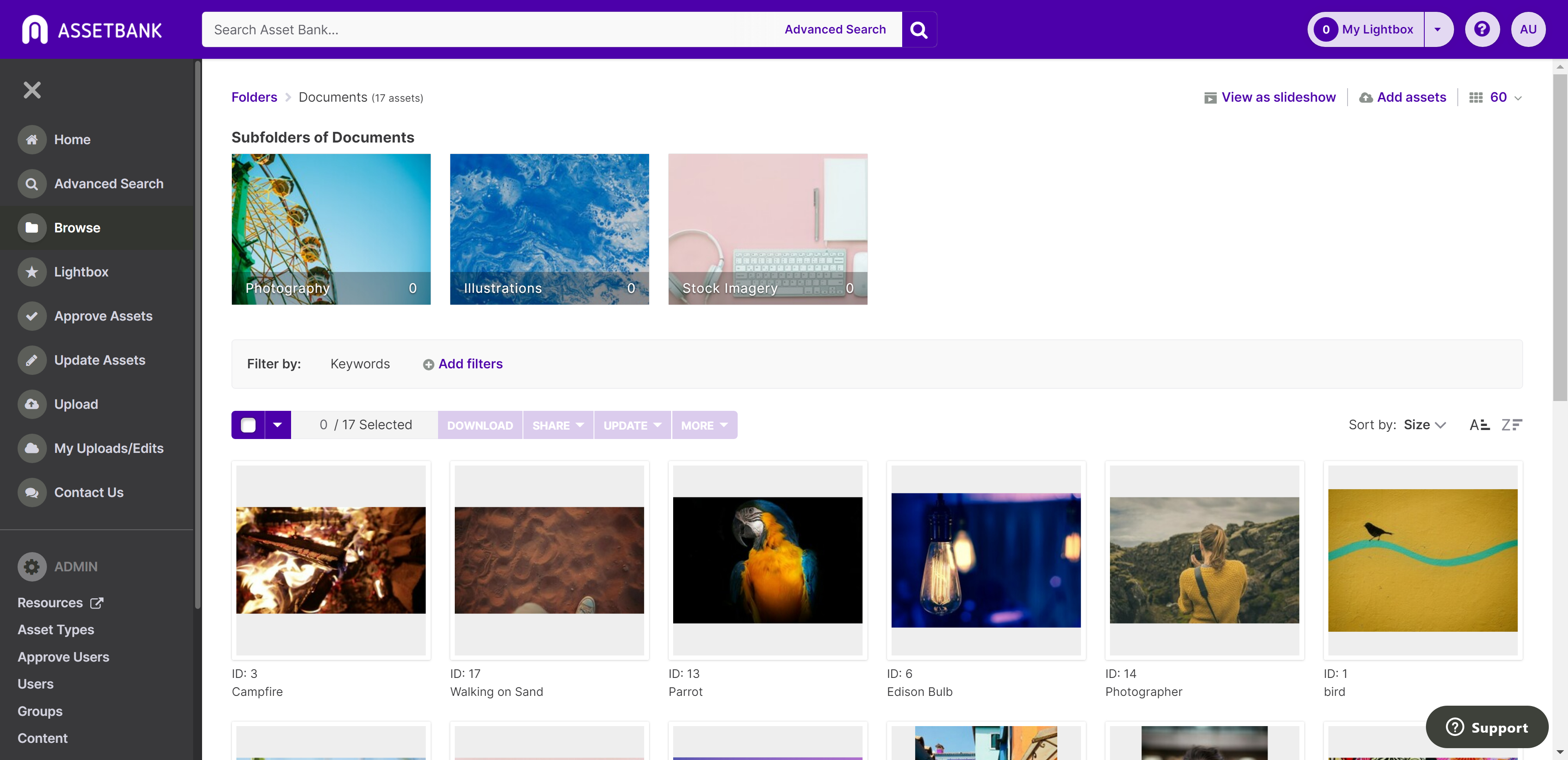Viewport: 1568px width, 760px height.
Task: Click the Advanced Search magnifier icon in sidebar
Action: point(32,184)
